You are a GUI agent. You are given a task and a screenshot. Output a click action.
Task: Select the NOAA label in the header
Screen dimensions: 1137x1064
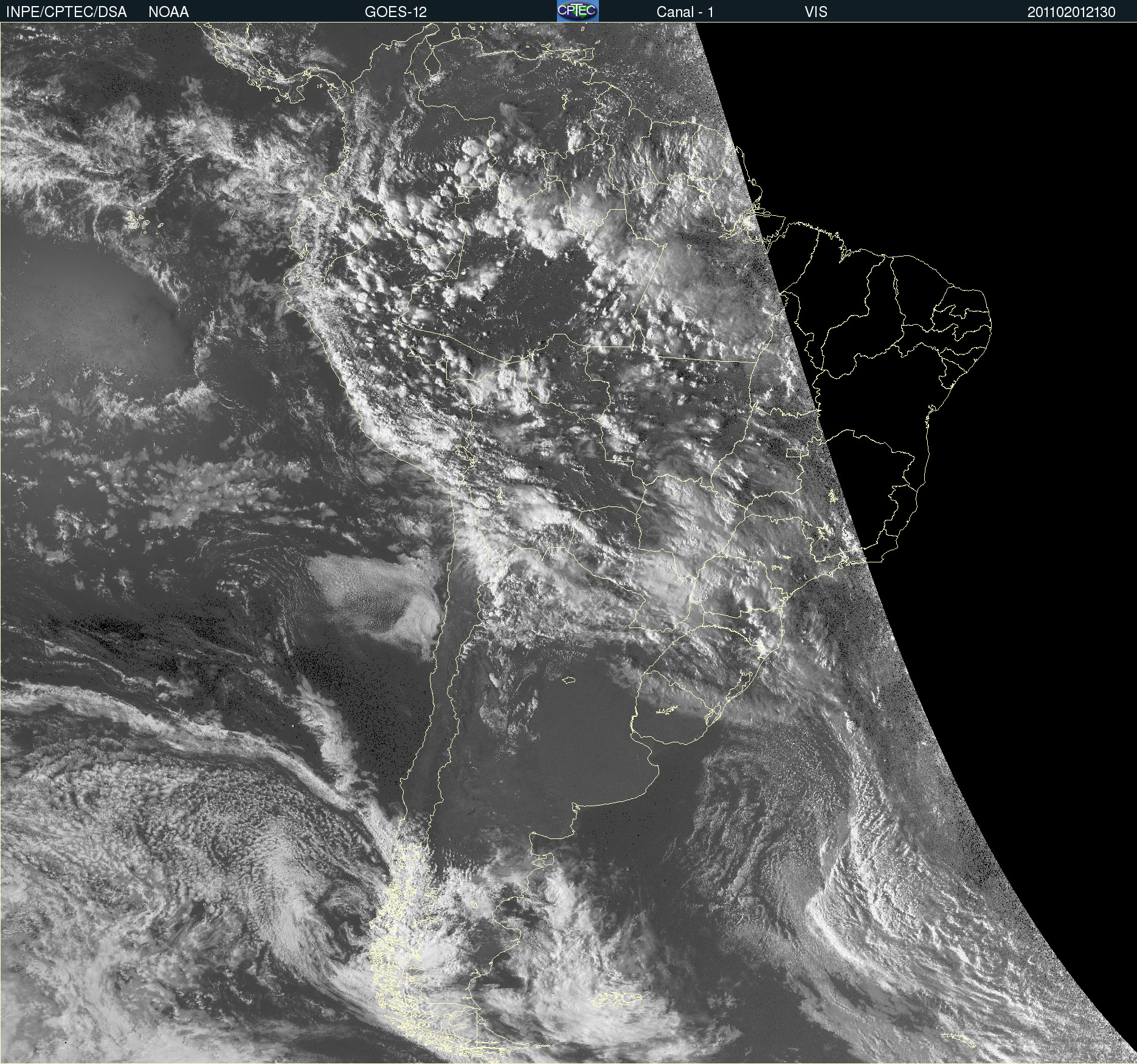[x=168, y=12]
